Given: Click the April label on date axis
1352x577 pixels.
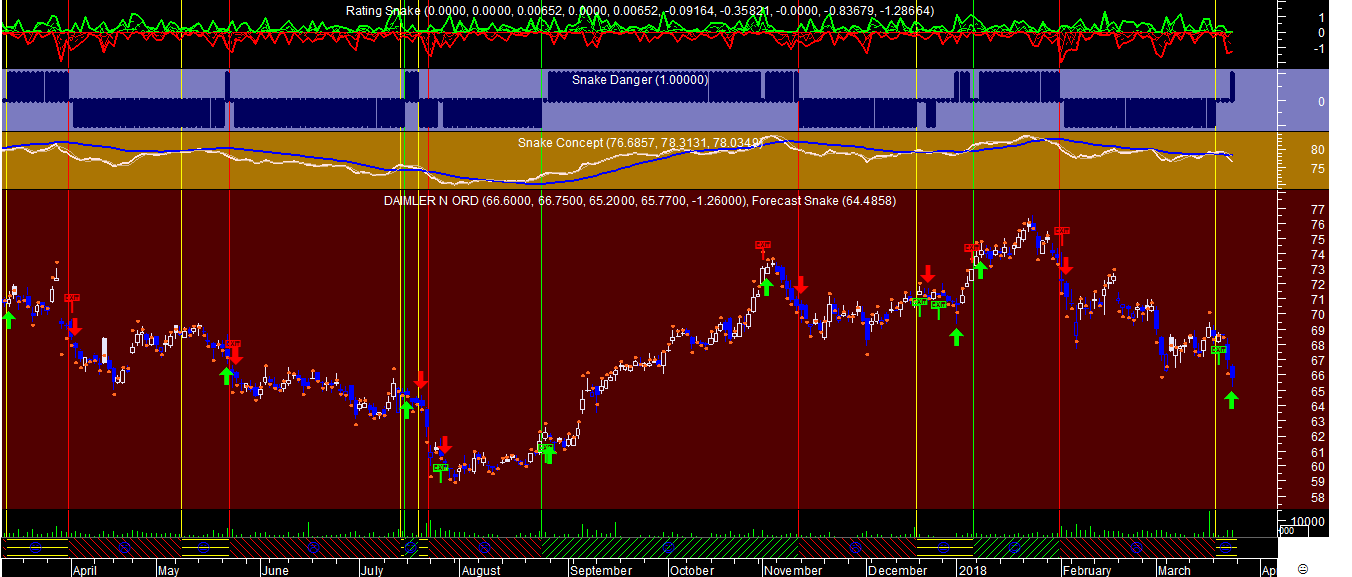Looking at the screenshot, I should pos(85,571).
